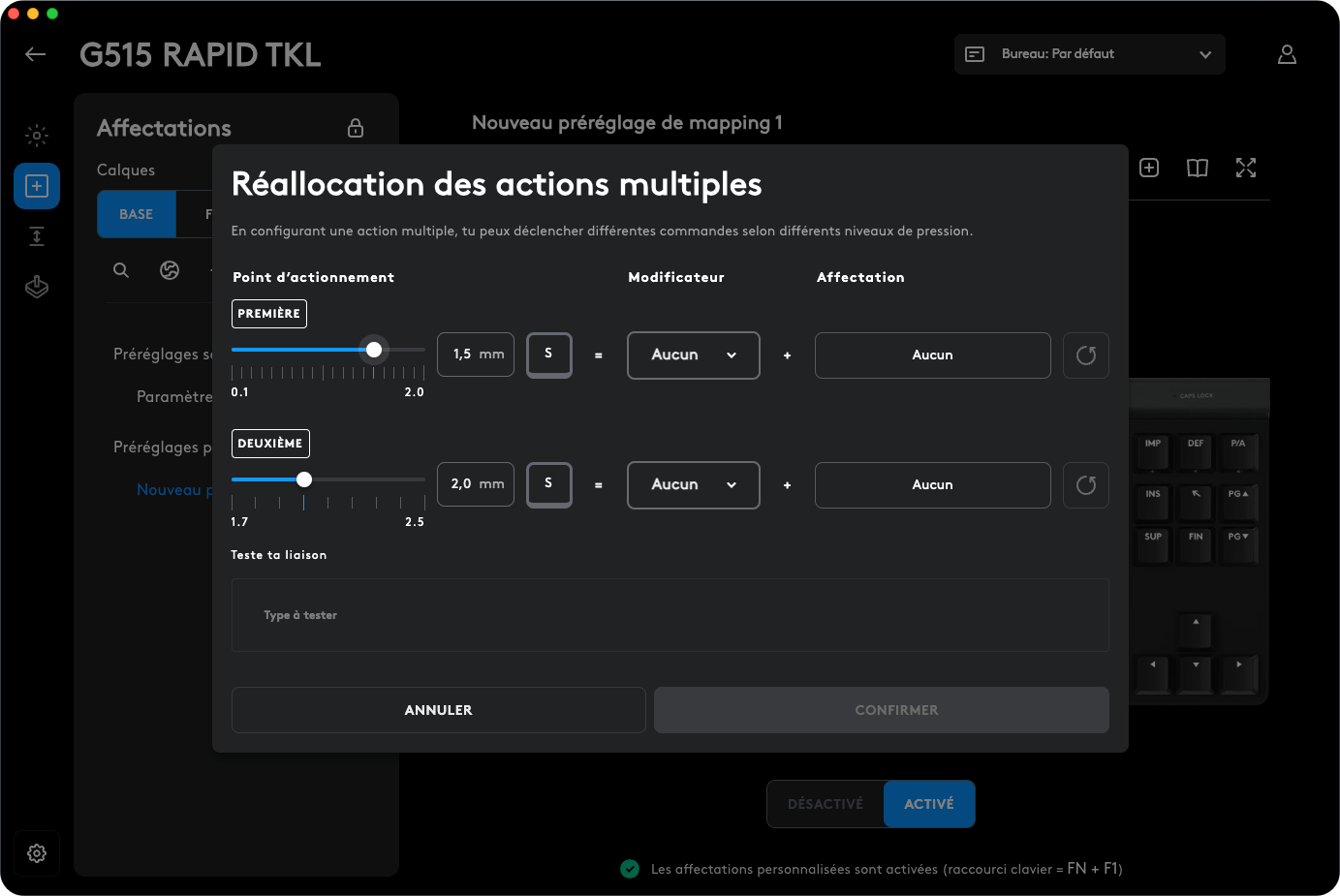Open the second Modificateur Aucun dropdown
This screenshot has width=1340, height=896.
coord(693,484)
